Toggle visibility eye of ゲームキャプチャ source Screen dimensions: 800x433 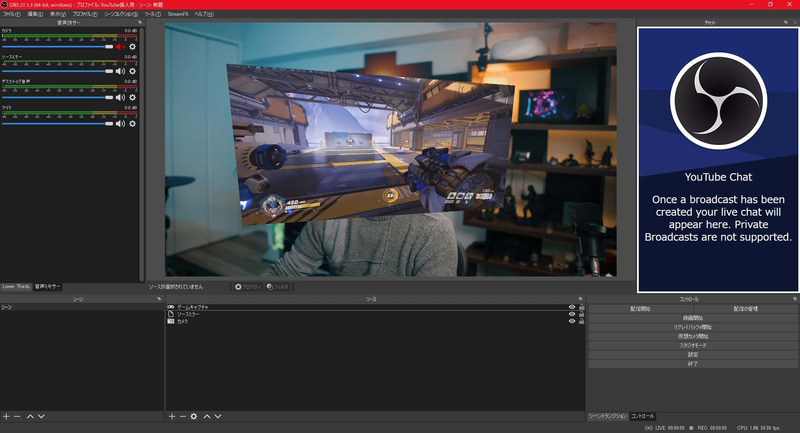572,307
